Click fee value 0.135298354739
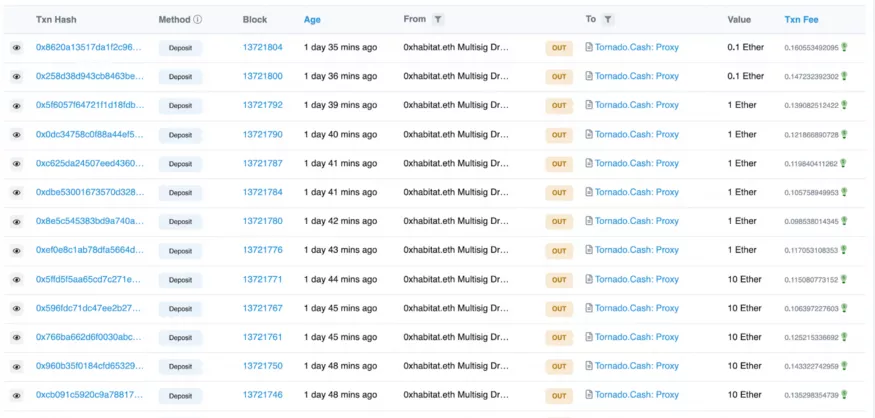 tap(811, 395)
